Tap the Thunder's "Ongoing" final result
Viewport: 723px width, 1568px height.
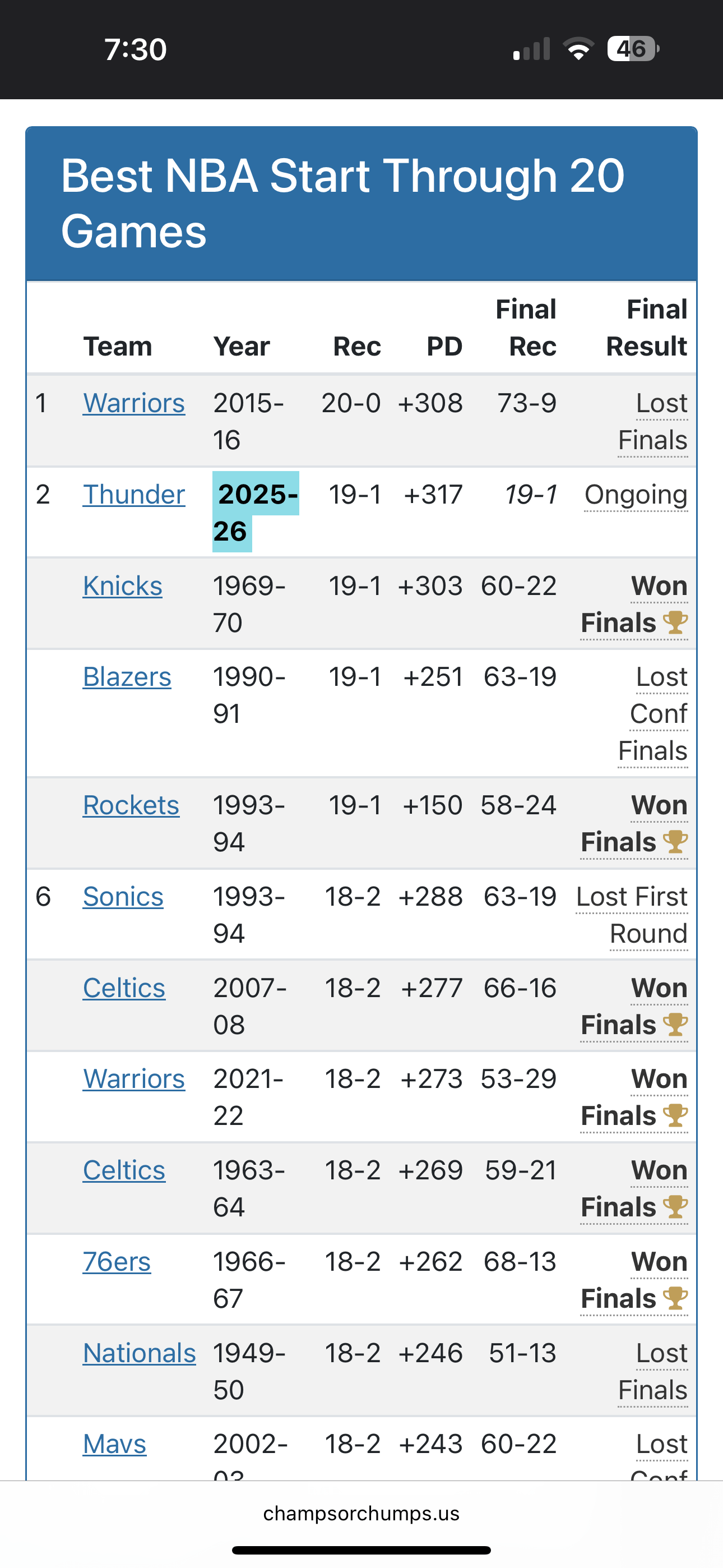pyautogui.click(x=636, y=494)
